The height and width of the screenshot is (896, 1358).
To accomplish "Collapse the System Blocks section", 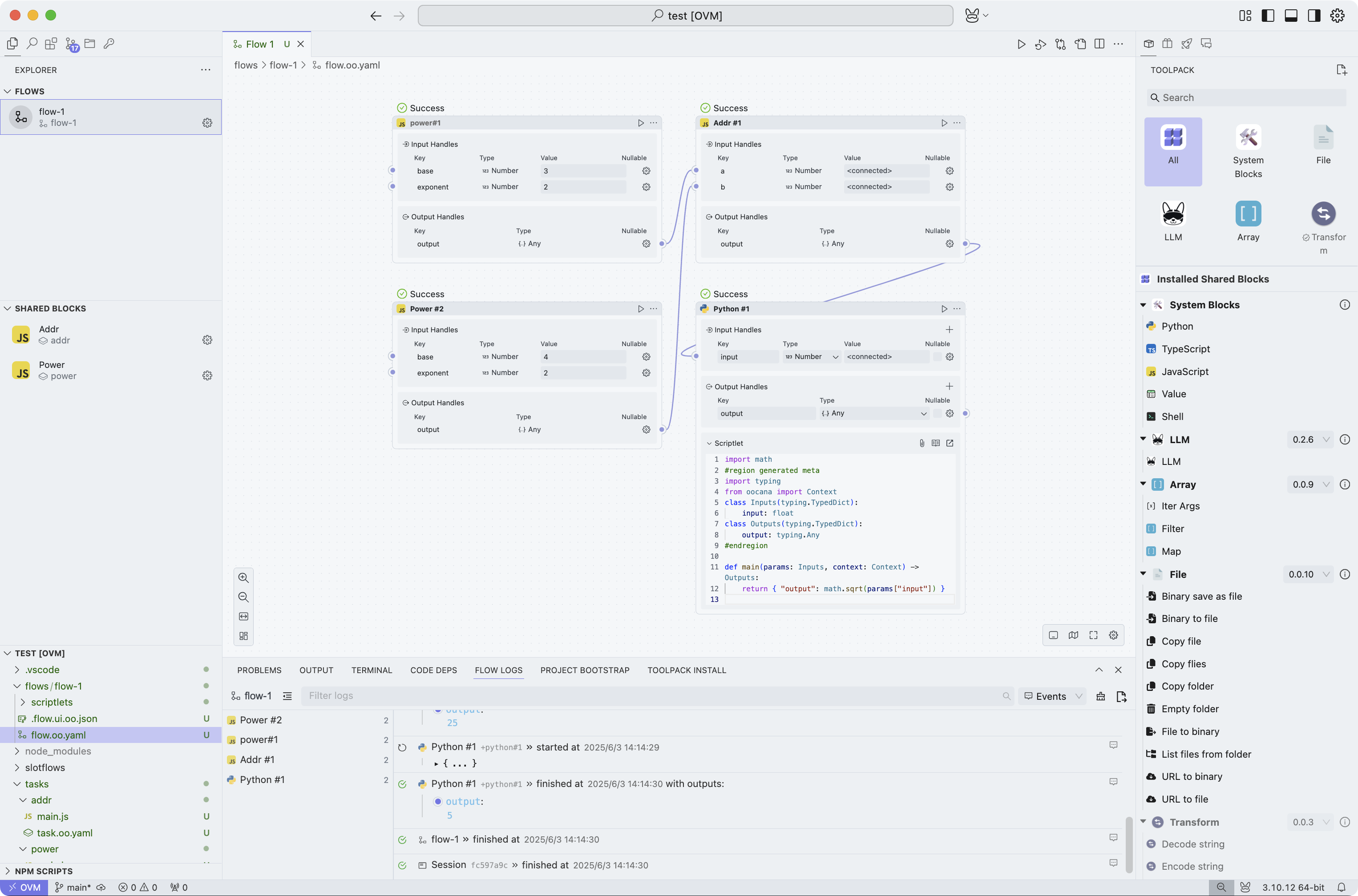I will click(x=1143, y=305).
